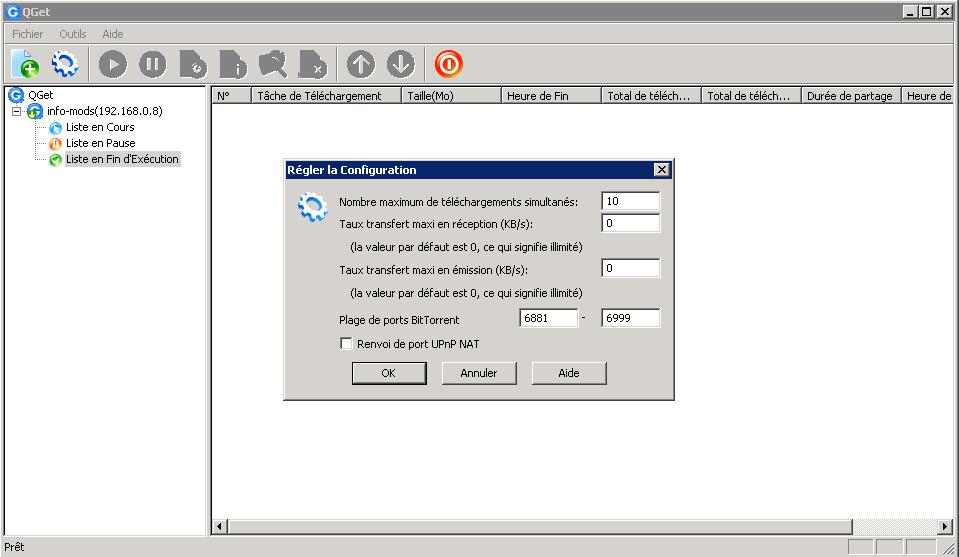This screenshot has width=959, height=557.
Task: Click the emission transfer rate field
Action: coord(631,268)
